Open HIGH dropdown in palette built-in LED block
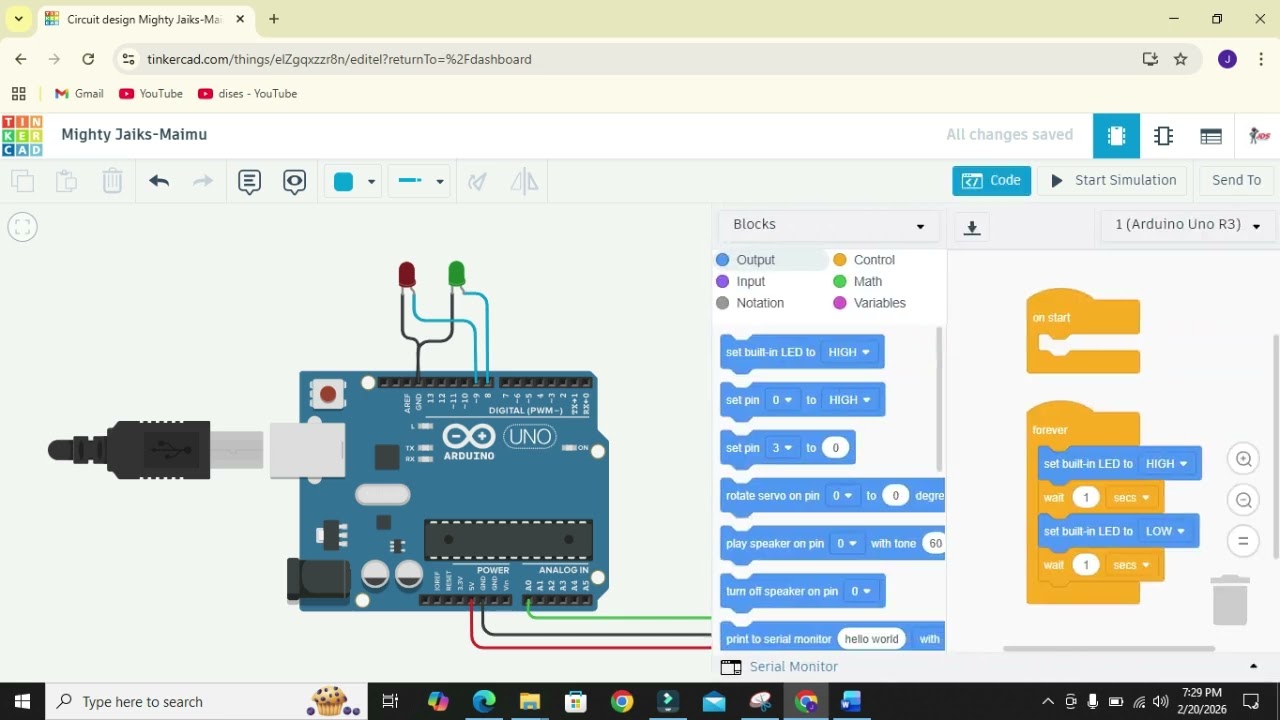Image resolution: width=1280 pixels, height=720 pixels. point(849,352)
